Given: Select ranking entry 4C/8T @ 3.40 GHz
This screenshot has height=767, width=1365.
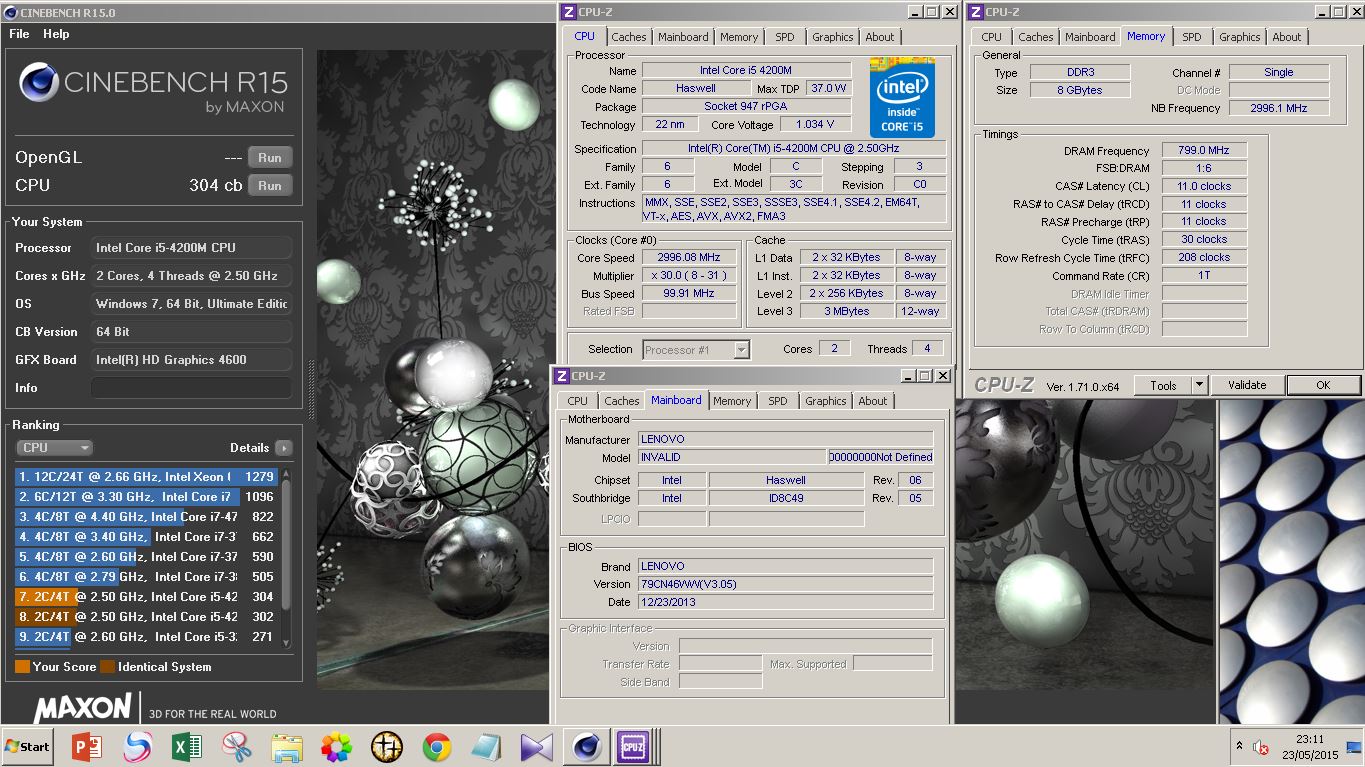Looking at the screenshot, I should point(146,537).
